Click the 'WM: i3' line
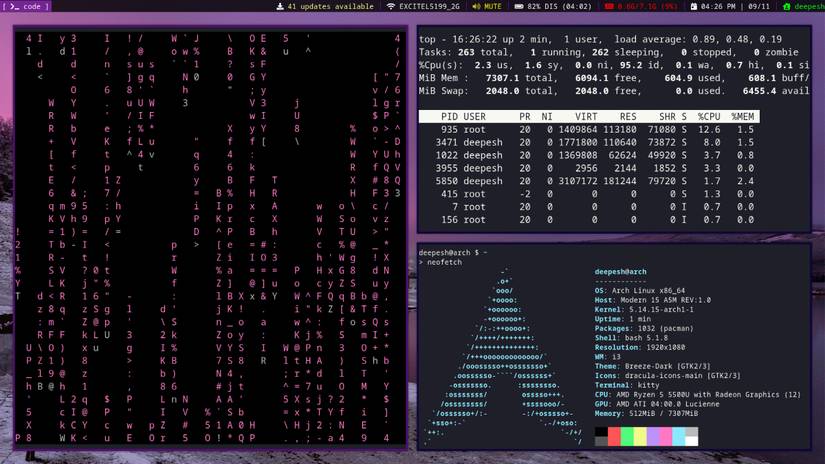825x464 pixels. [608, 357]
